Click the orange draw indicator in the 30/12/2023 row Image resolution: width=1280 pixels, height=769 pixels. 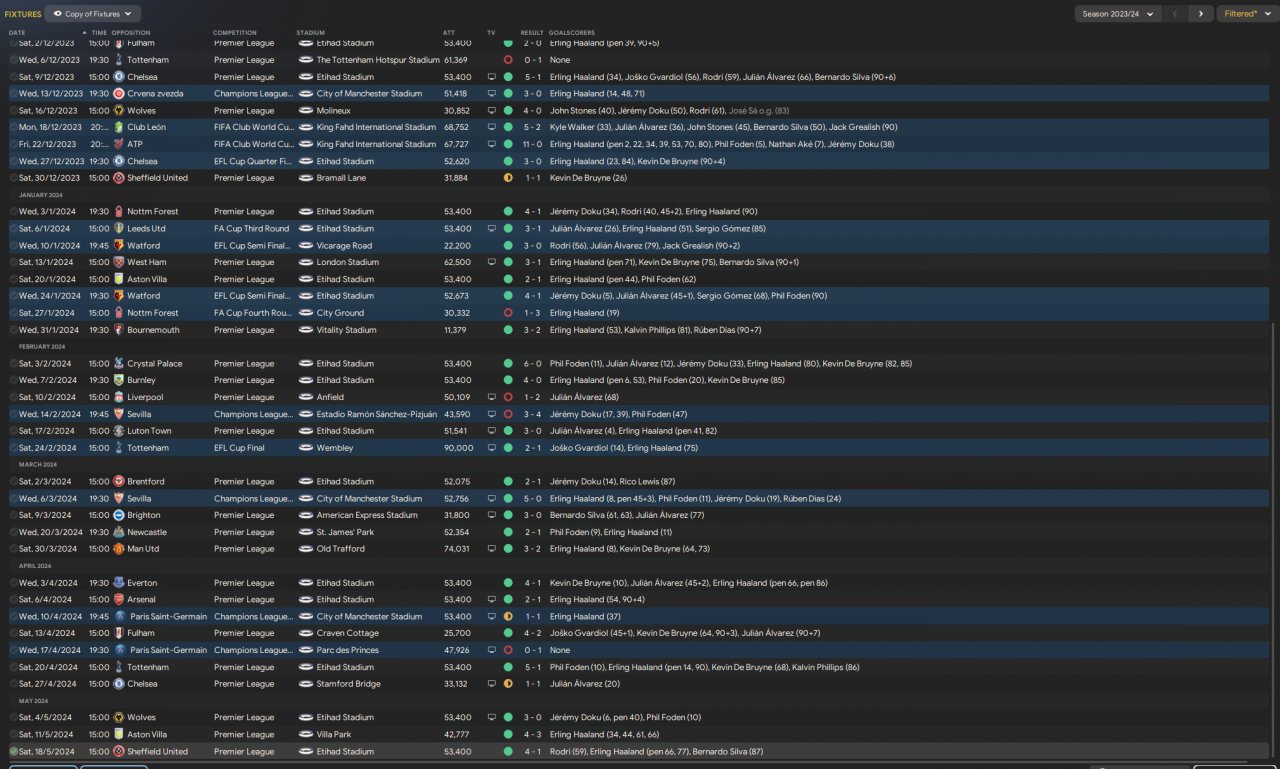pyautogui.click(x=508, y=178)
